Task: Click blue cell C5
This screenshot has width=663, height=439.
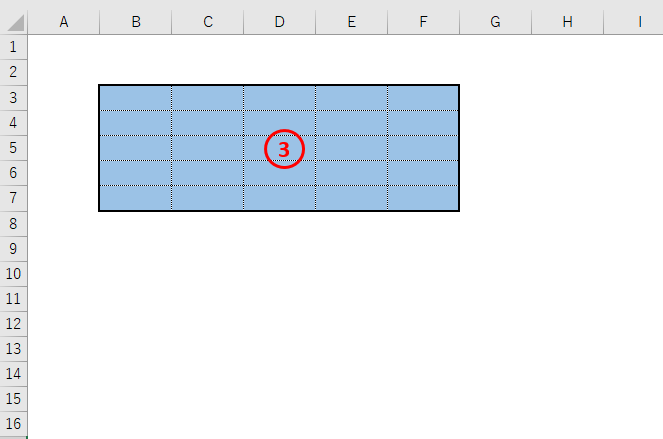Action: point(208,148)
